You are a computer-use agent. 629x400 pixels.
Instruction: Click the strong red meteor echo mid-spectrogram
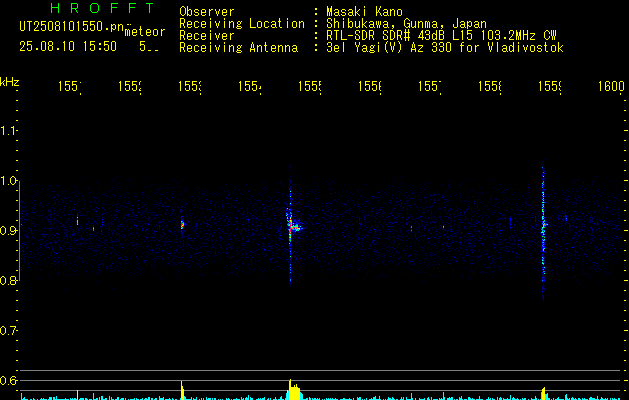292,228
